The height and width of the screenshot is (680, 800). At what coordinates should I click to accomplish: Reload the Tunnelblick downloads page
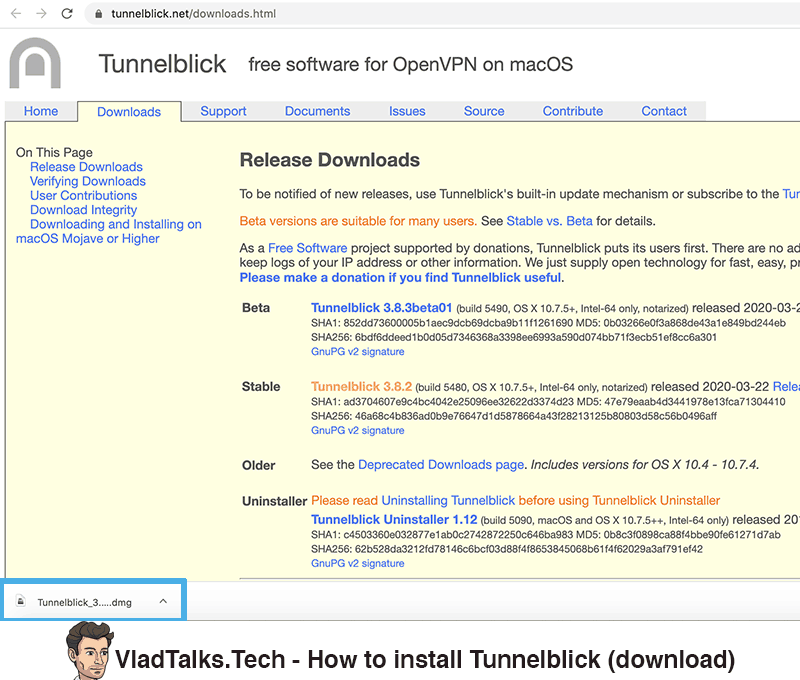67,13
